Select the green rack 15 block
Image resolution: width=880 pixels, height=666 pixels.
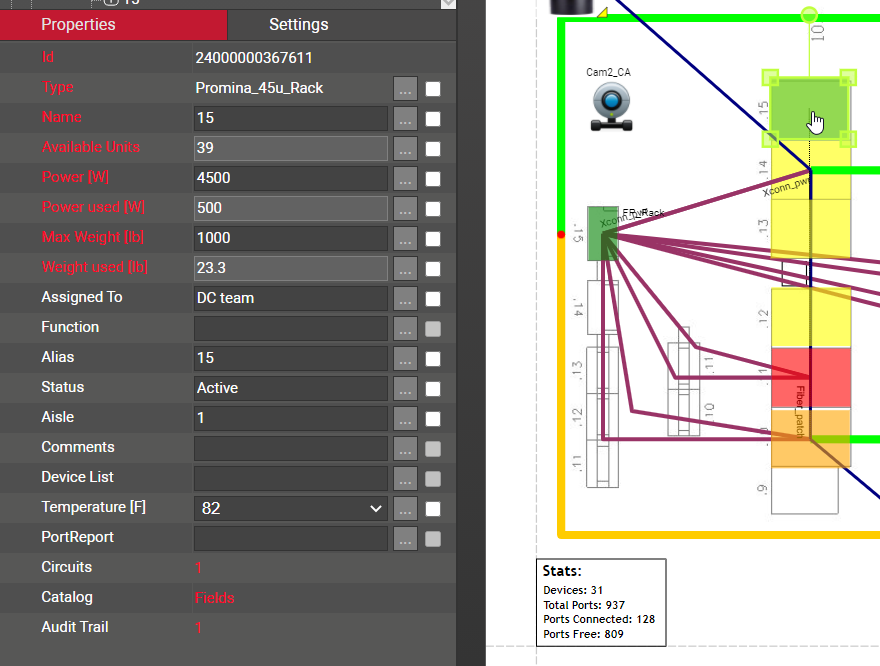click(809, 108)
